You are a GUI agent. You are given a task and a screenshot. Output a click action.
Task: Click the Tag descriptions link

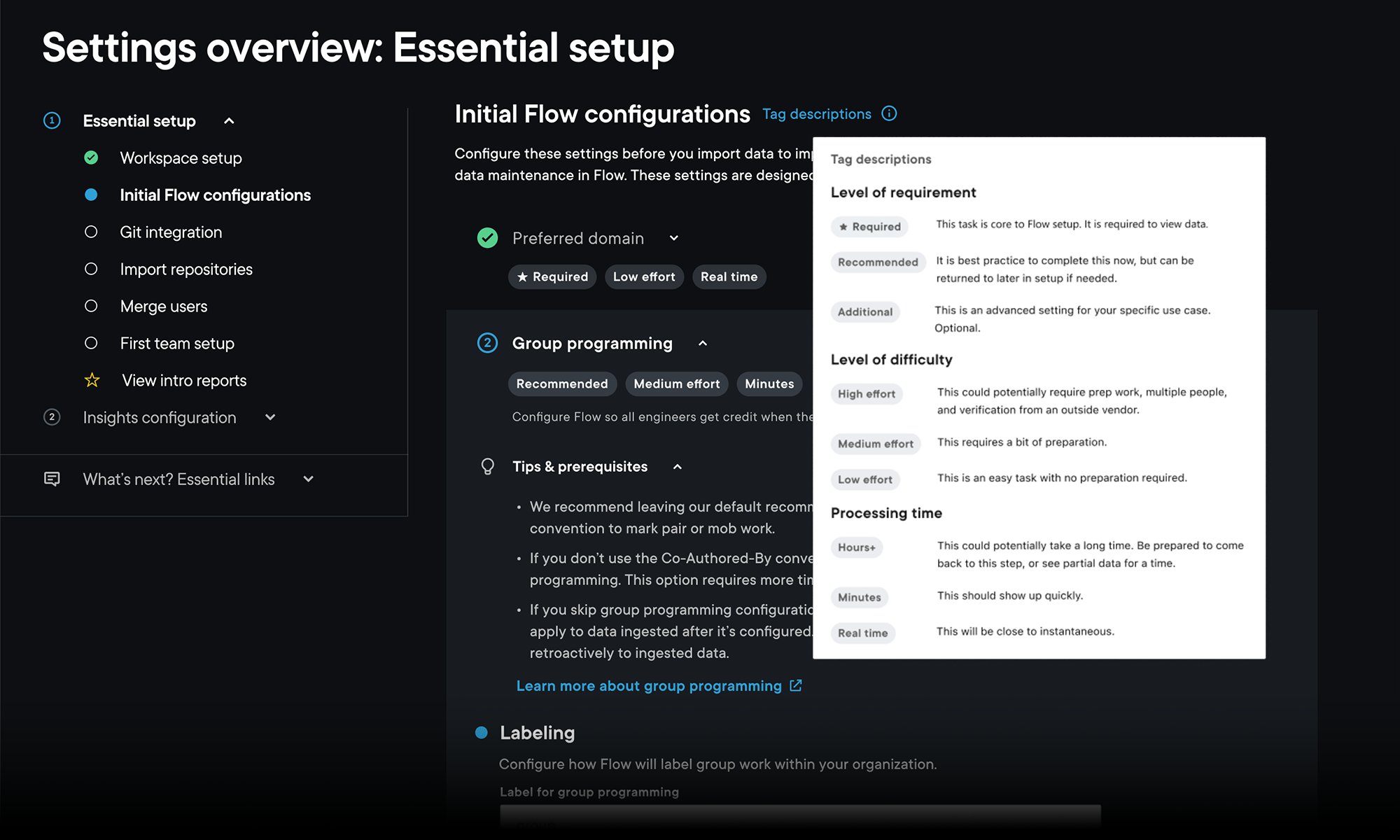[816, 113]
